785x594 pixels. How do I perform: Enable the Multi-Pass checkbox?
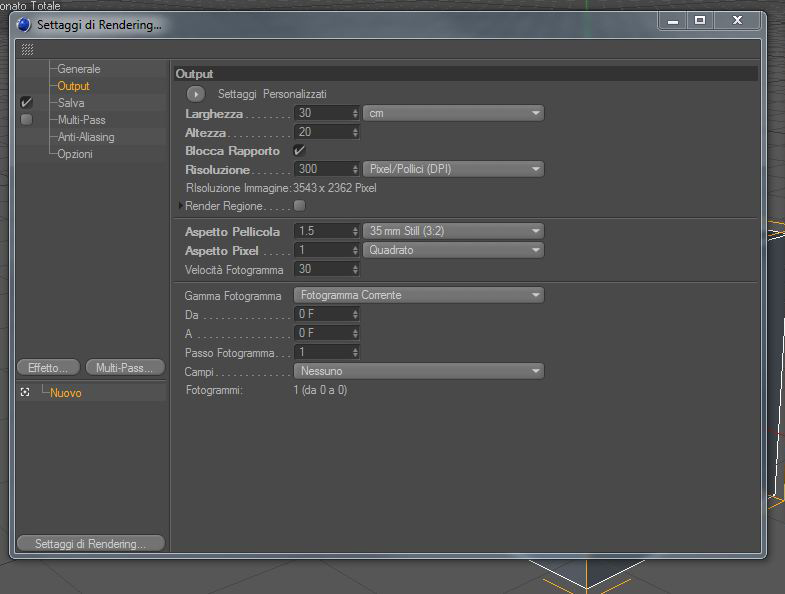point(26,120)
